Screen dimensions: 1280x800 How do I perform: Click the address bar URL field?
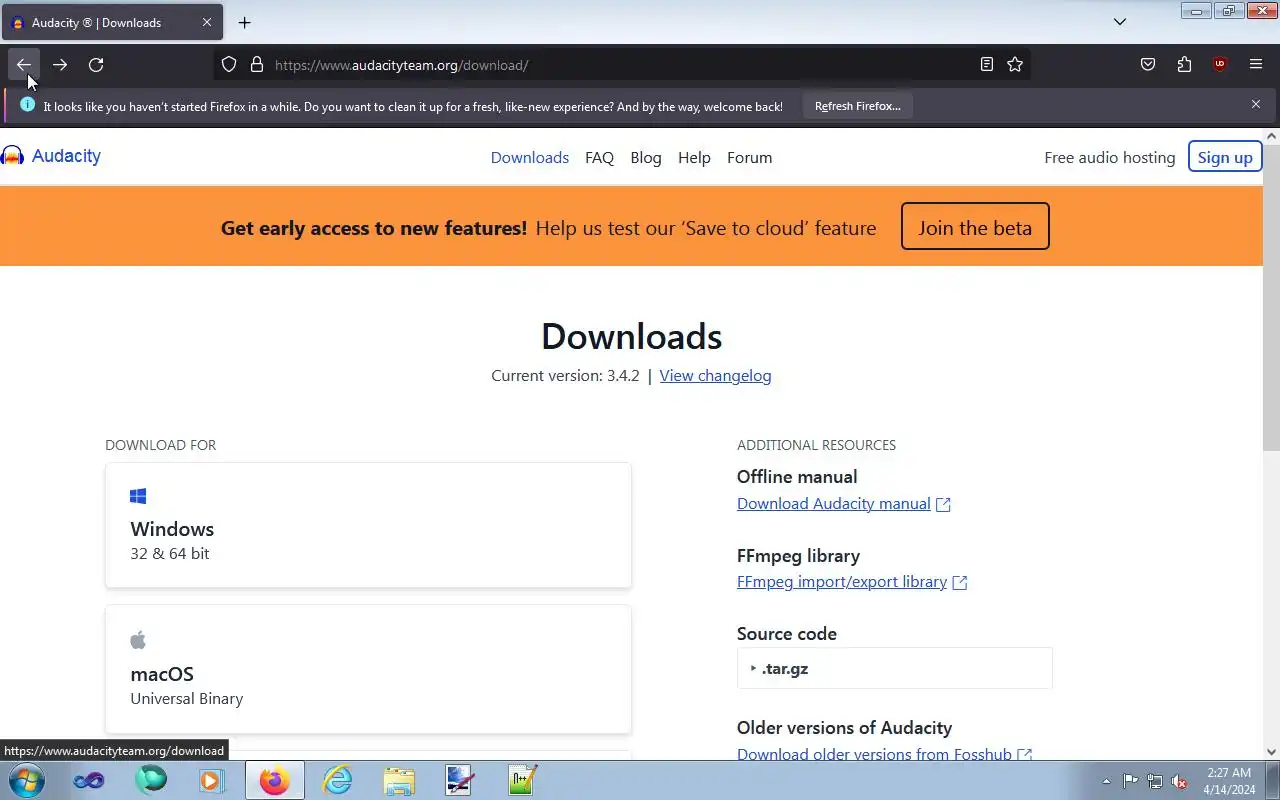pyautogui.click(x=620, y=65)
